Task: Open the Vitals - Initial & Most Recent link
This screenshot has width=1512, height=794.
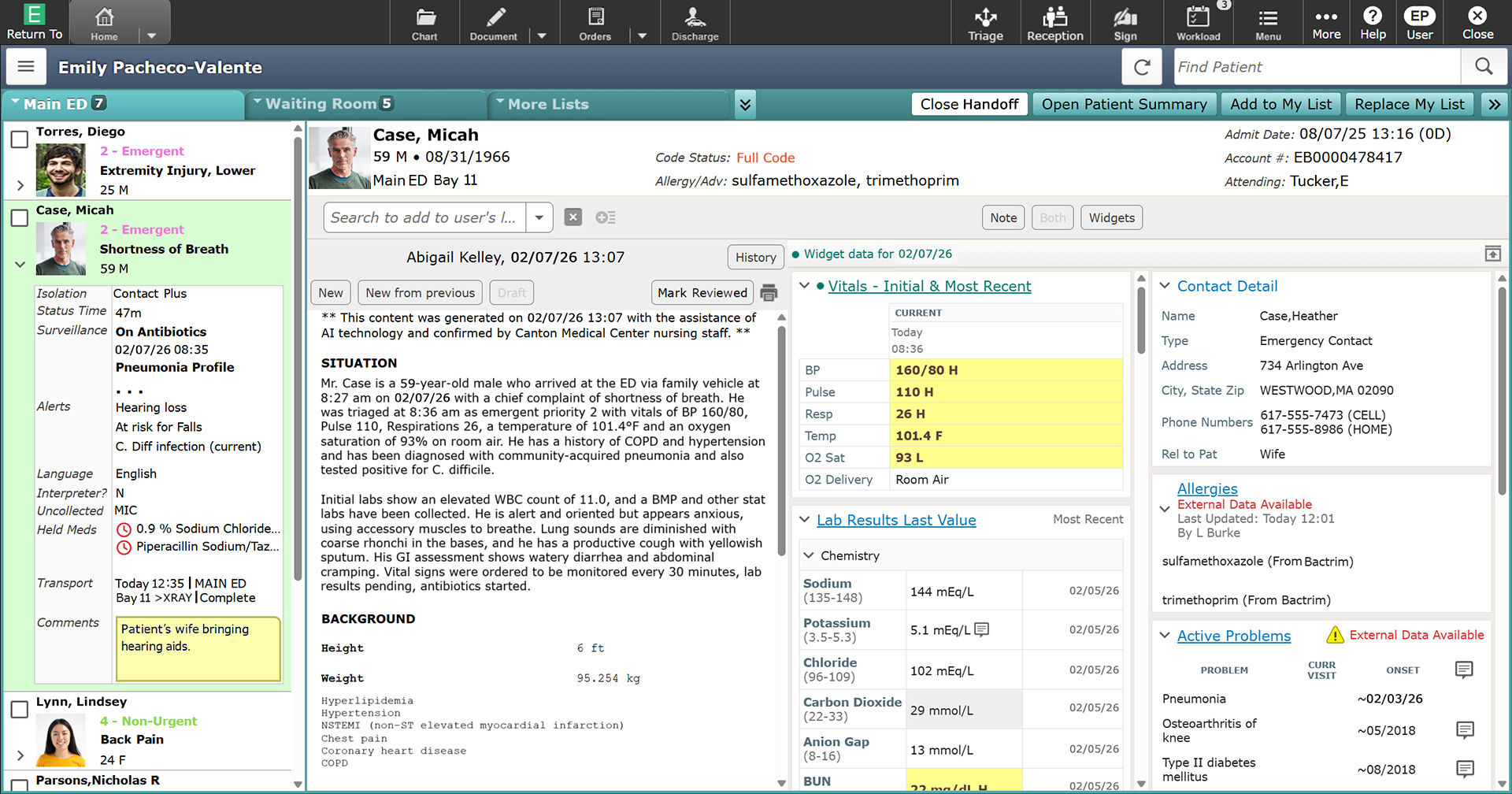Action: (x=929, y=286)
